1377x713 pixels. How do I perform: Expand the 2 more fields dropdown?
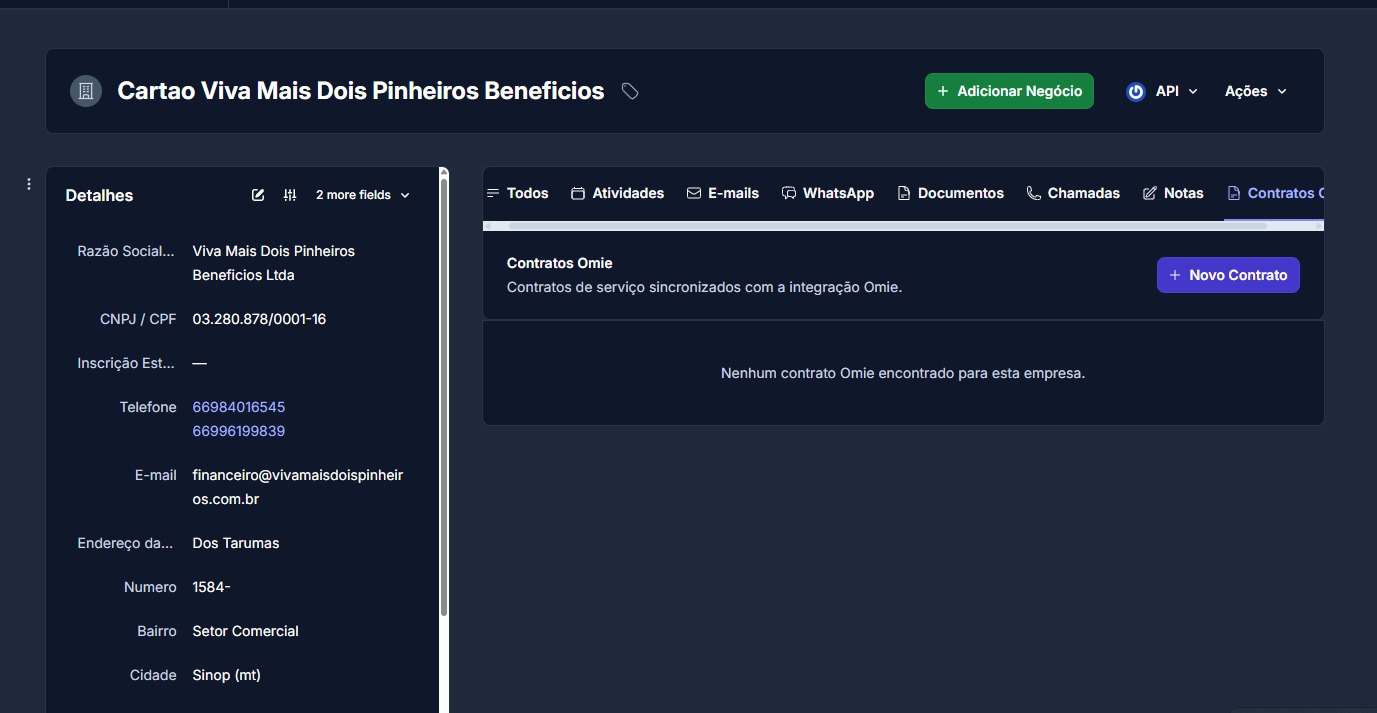click(362, 195)
